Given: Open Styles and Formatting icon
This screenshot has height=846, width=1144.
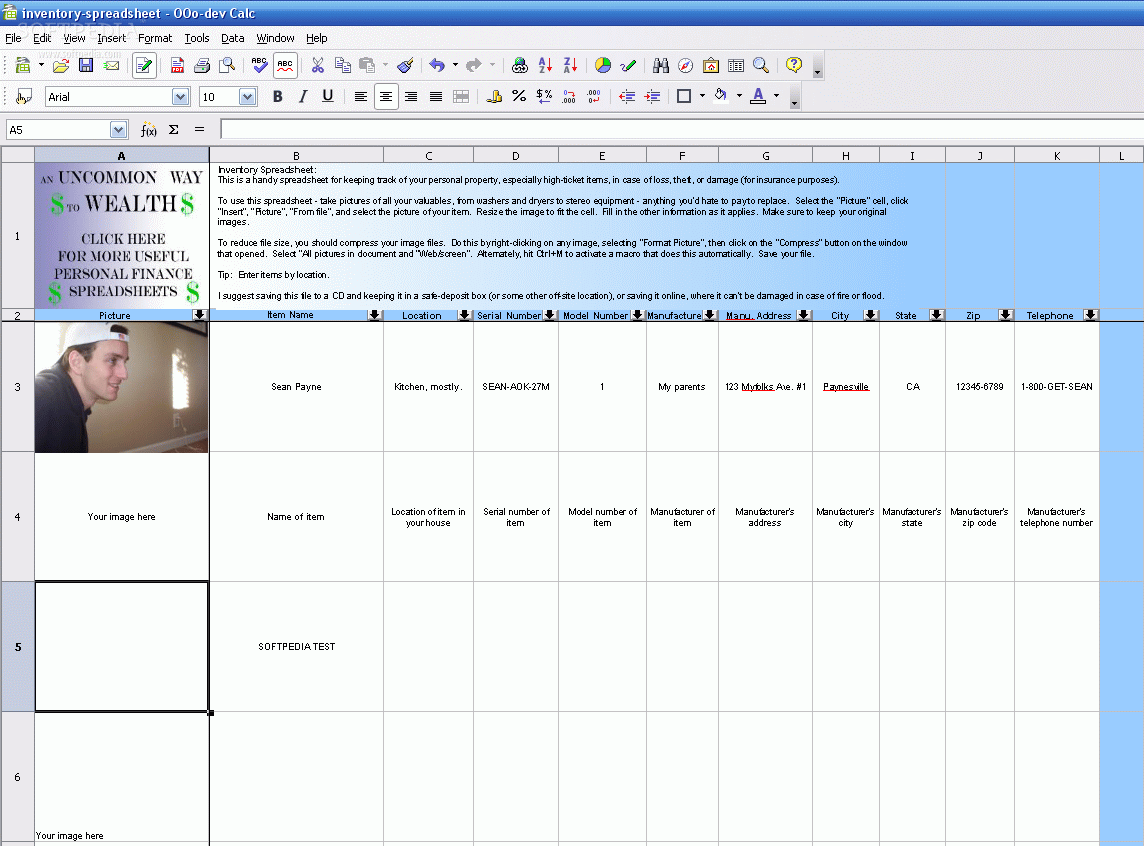Looking at the screenshot, I should [x=23, y=96].
